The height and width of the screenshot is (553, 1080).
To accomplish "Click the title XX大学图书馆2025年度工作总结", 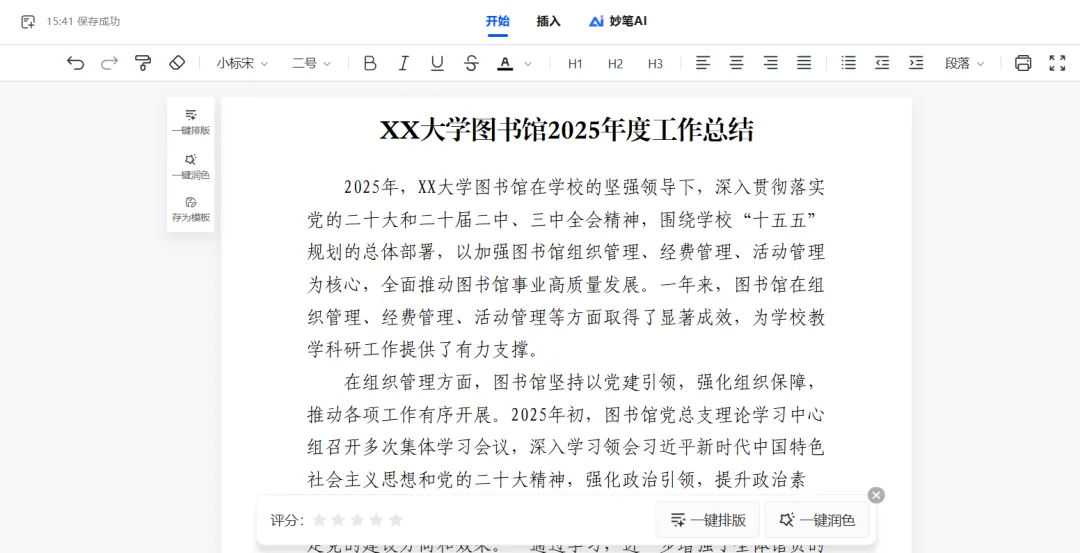I will (567, 130).
